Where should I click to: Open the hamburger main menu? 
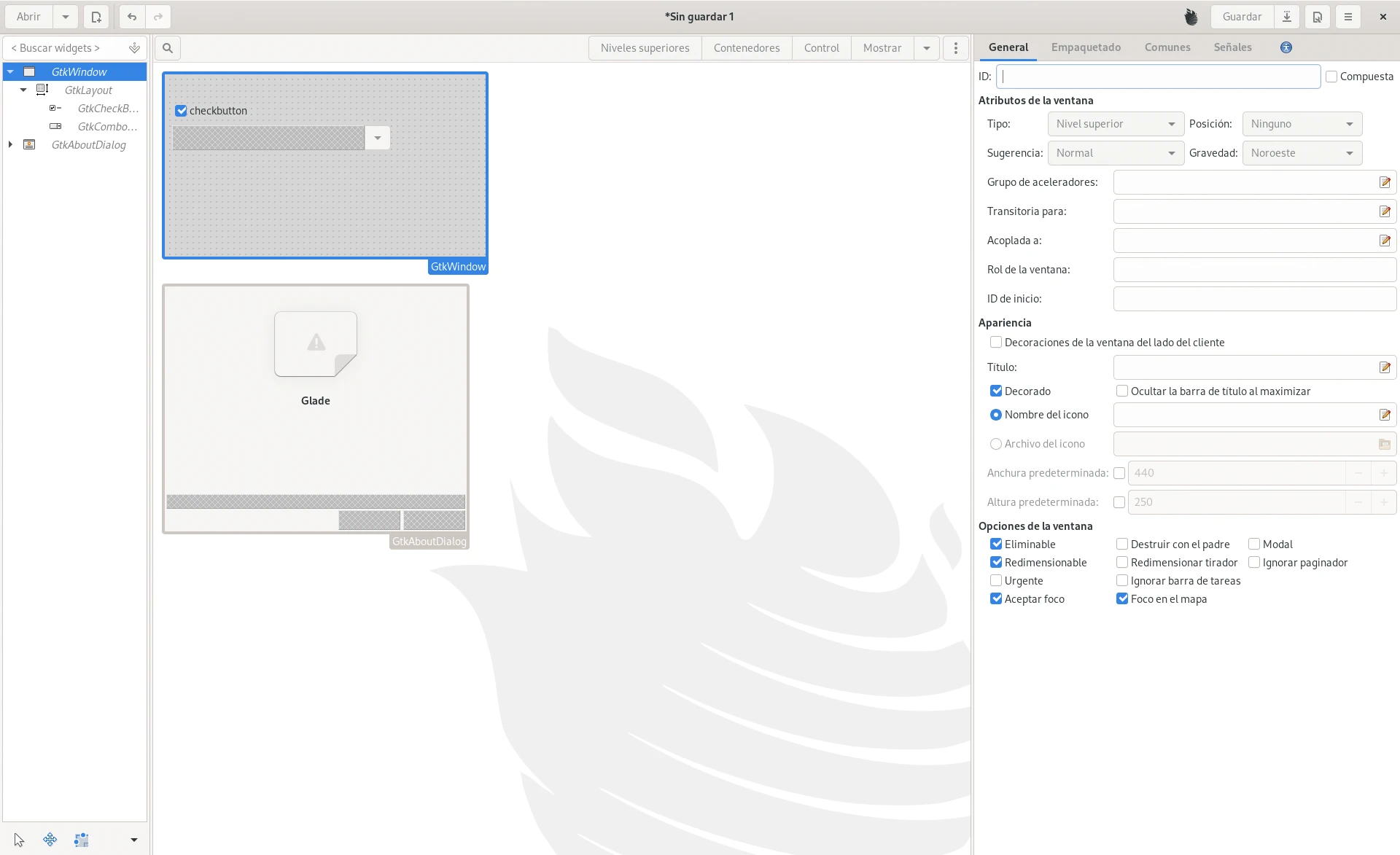click(x=1348, y=17)
